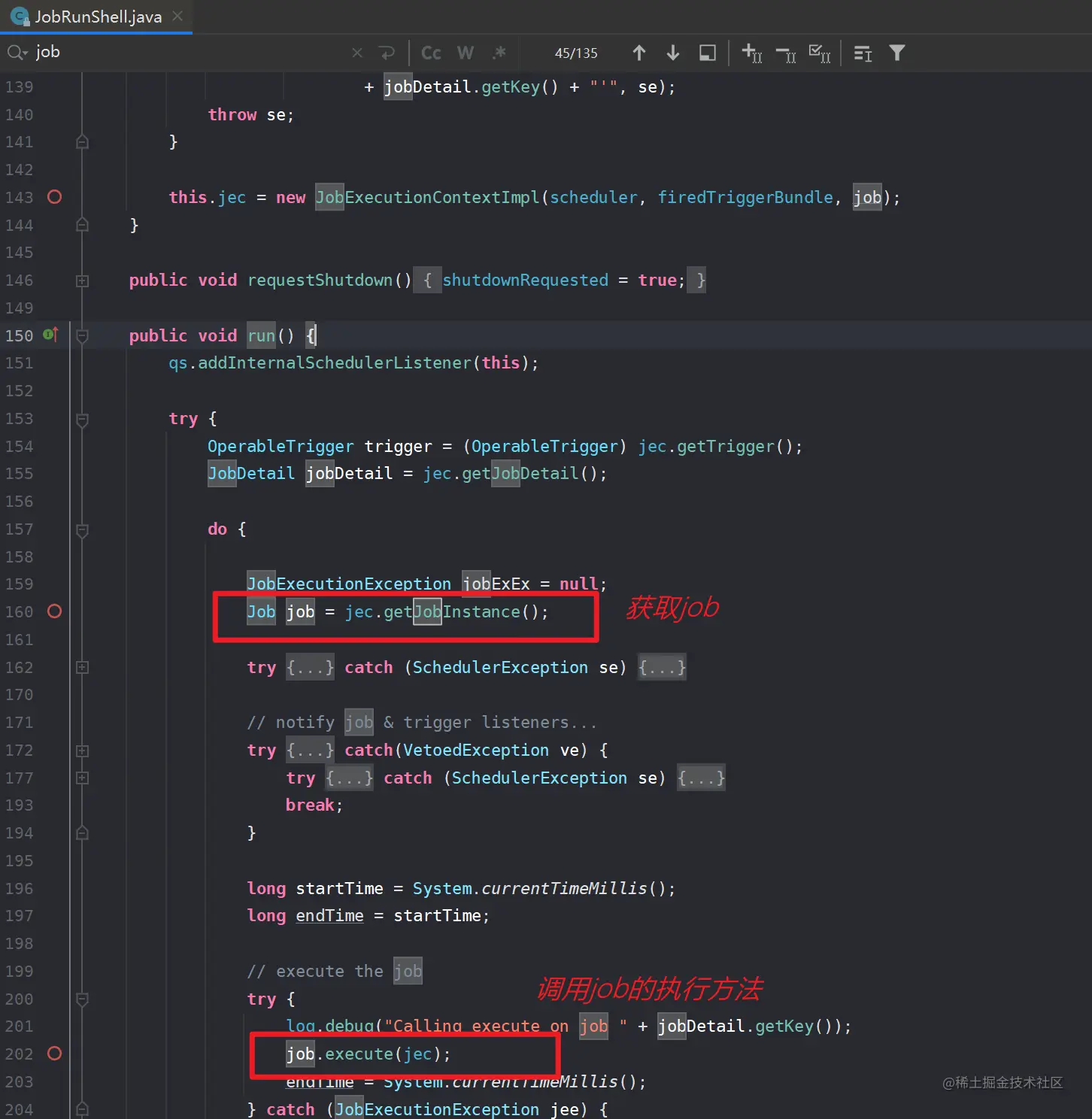
Task: Collapse the try block at line 153
Action: point(83,420)
